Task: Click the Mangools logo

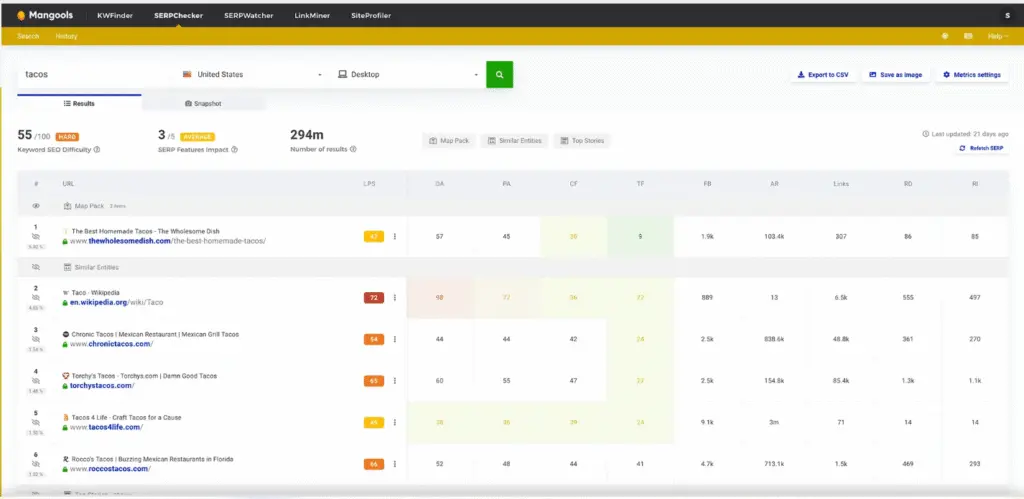Action: (45, 15)
